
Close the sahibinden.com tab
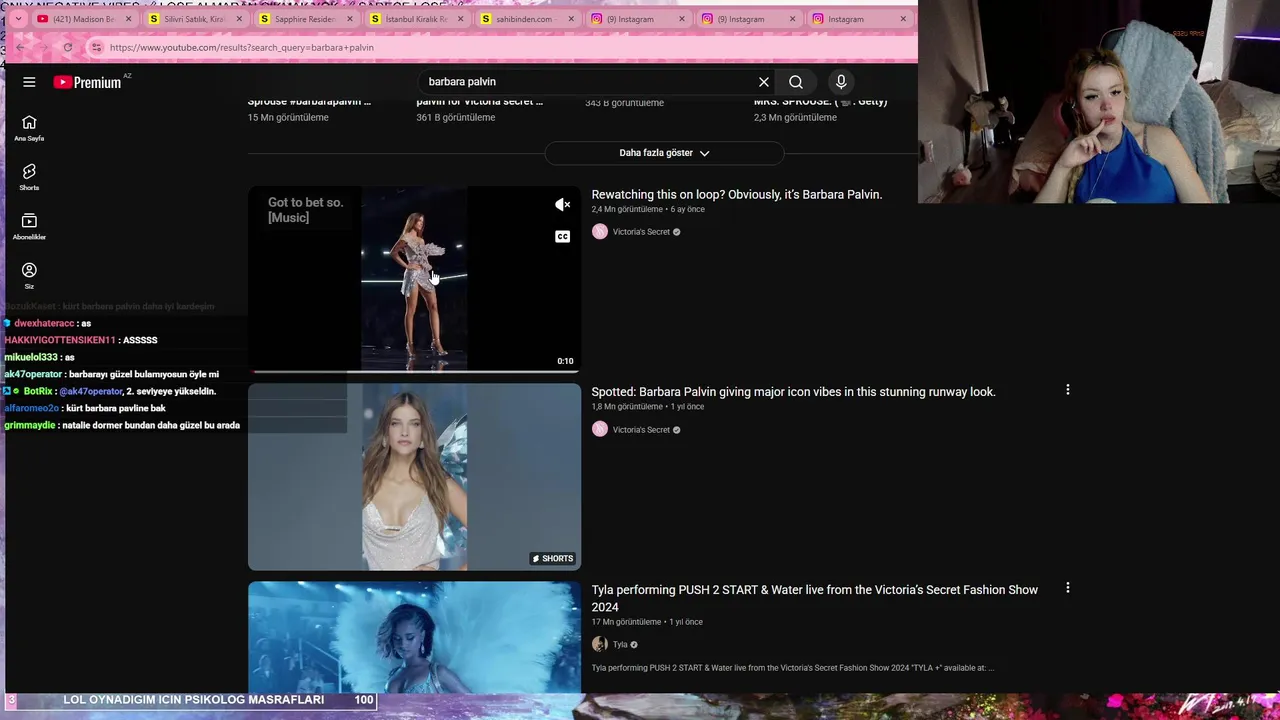pyautogui.click(x=571, y=19)
